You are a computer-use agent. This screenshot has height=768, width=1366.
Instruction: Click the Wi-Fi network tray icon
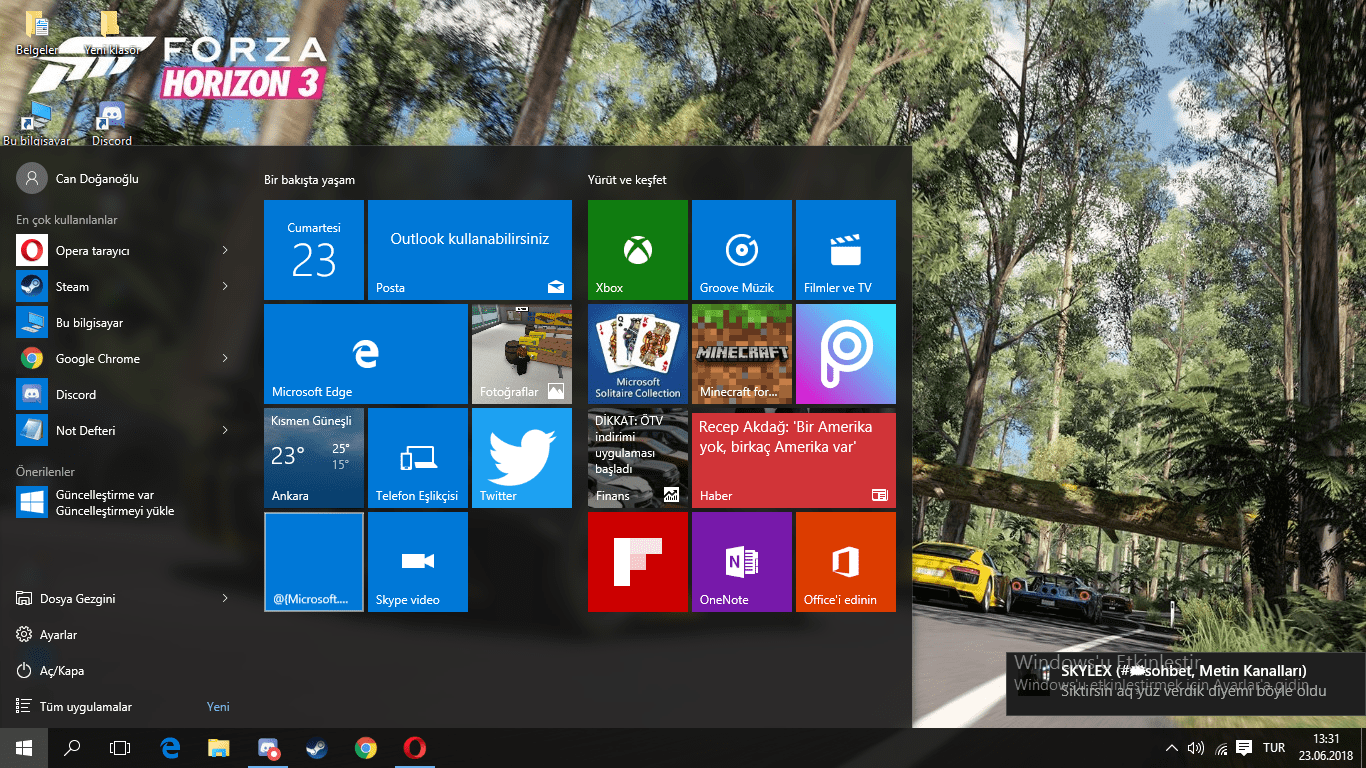tap(1221, 748)
